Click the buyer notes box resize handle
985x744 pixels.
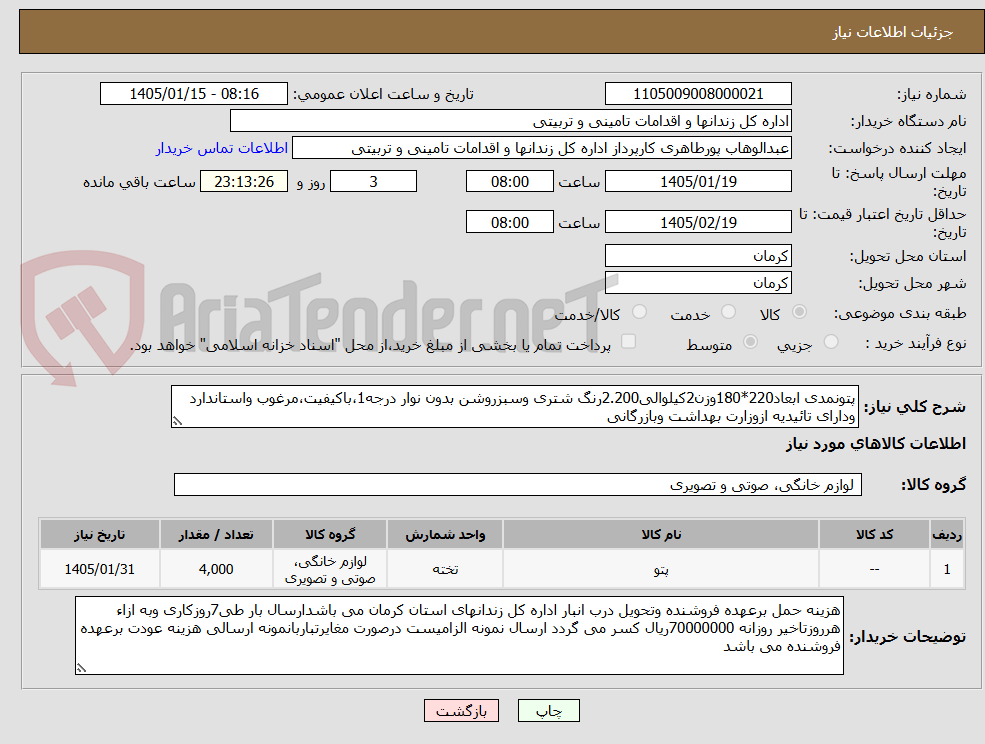click(x=81, y=669)
